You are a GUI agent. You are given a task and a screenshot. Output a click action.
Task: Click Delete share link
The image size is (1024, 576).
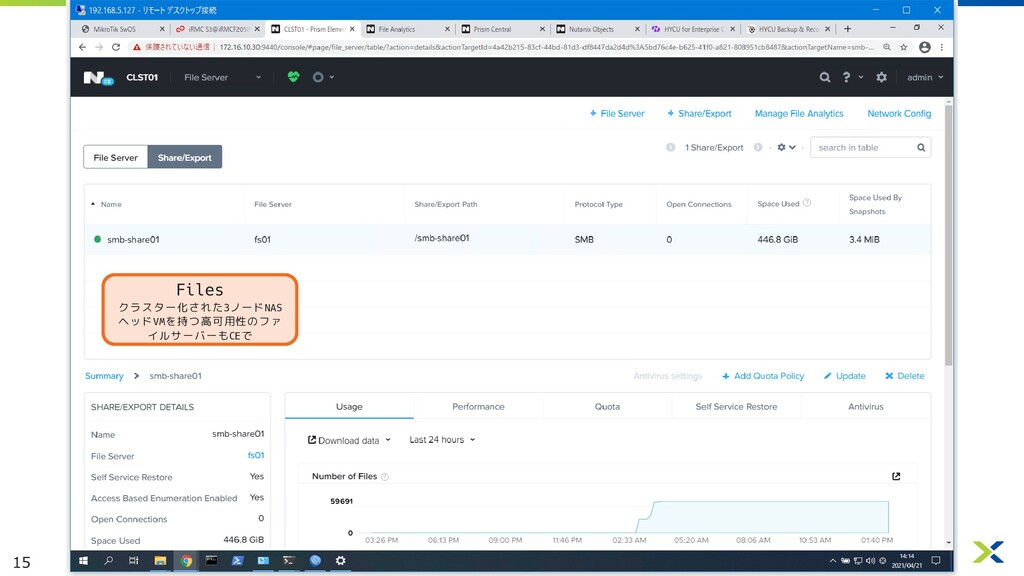pyautogui.click(x=904, y=376)
